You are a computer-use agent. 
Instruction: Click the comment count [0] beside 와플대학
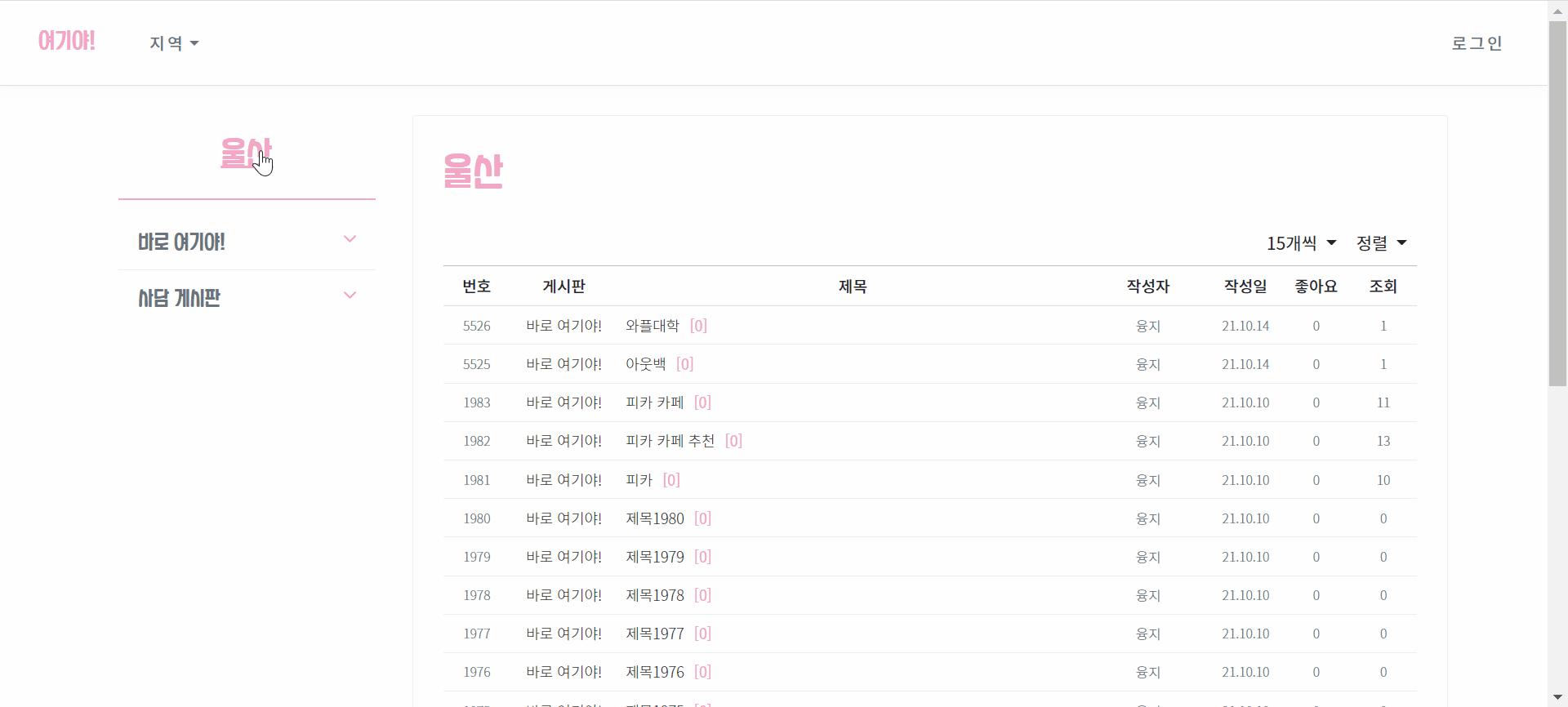698,326
